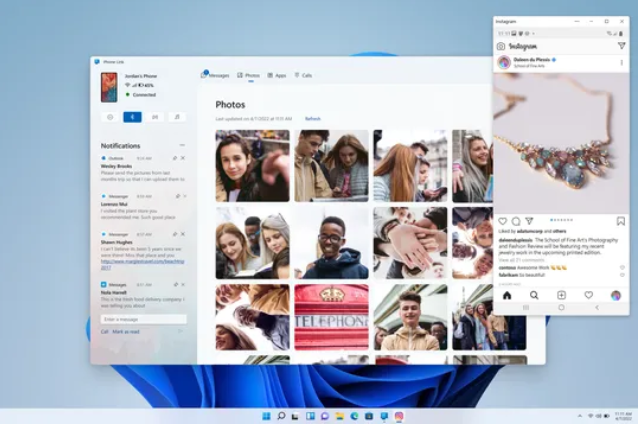Pin the Nola Harrell Messages notification

(176, 285)
